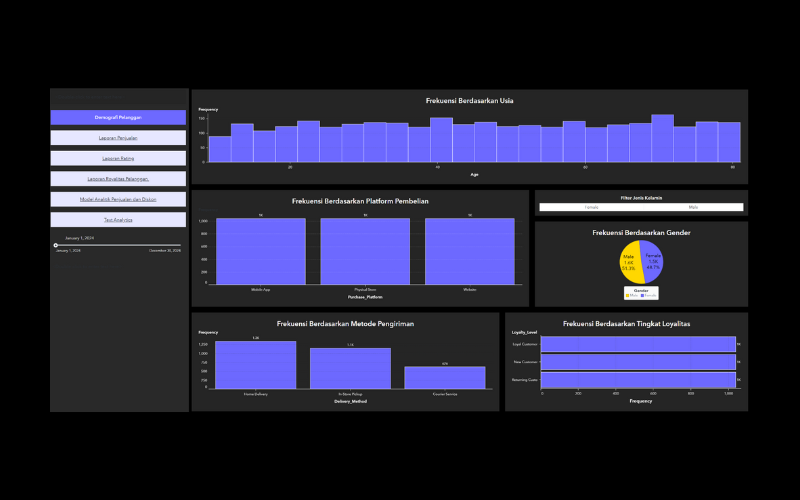
Task: Open the Demografi Pelanggan page
Action: pos(118,117)
